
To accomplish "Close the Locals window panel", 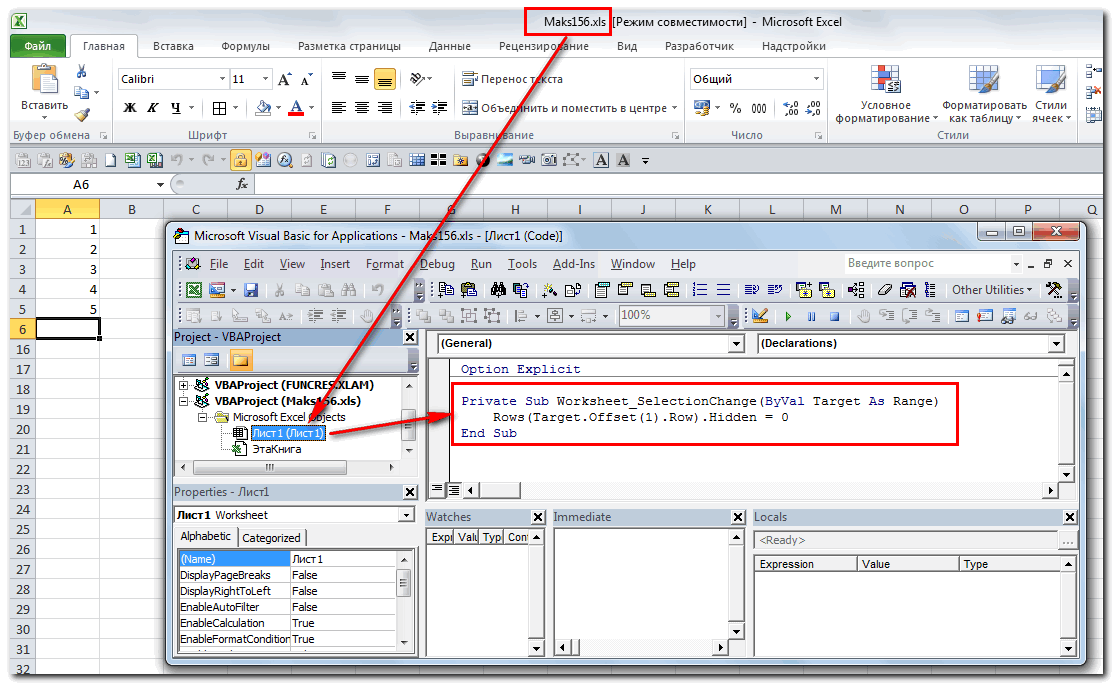I will 1069,517.
